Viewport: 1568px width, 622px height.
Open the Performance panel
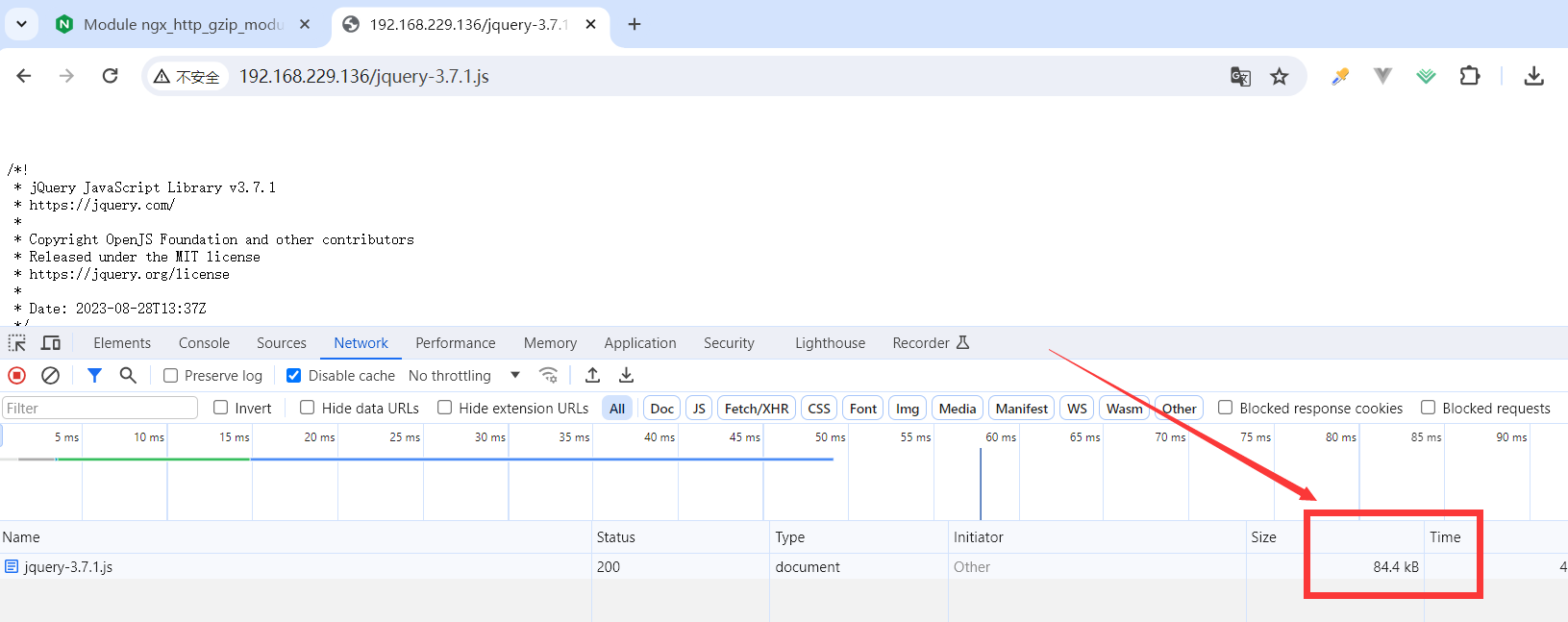pyautogui.click(x=456, y=343)
